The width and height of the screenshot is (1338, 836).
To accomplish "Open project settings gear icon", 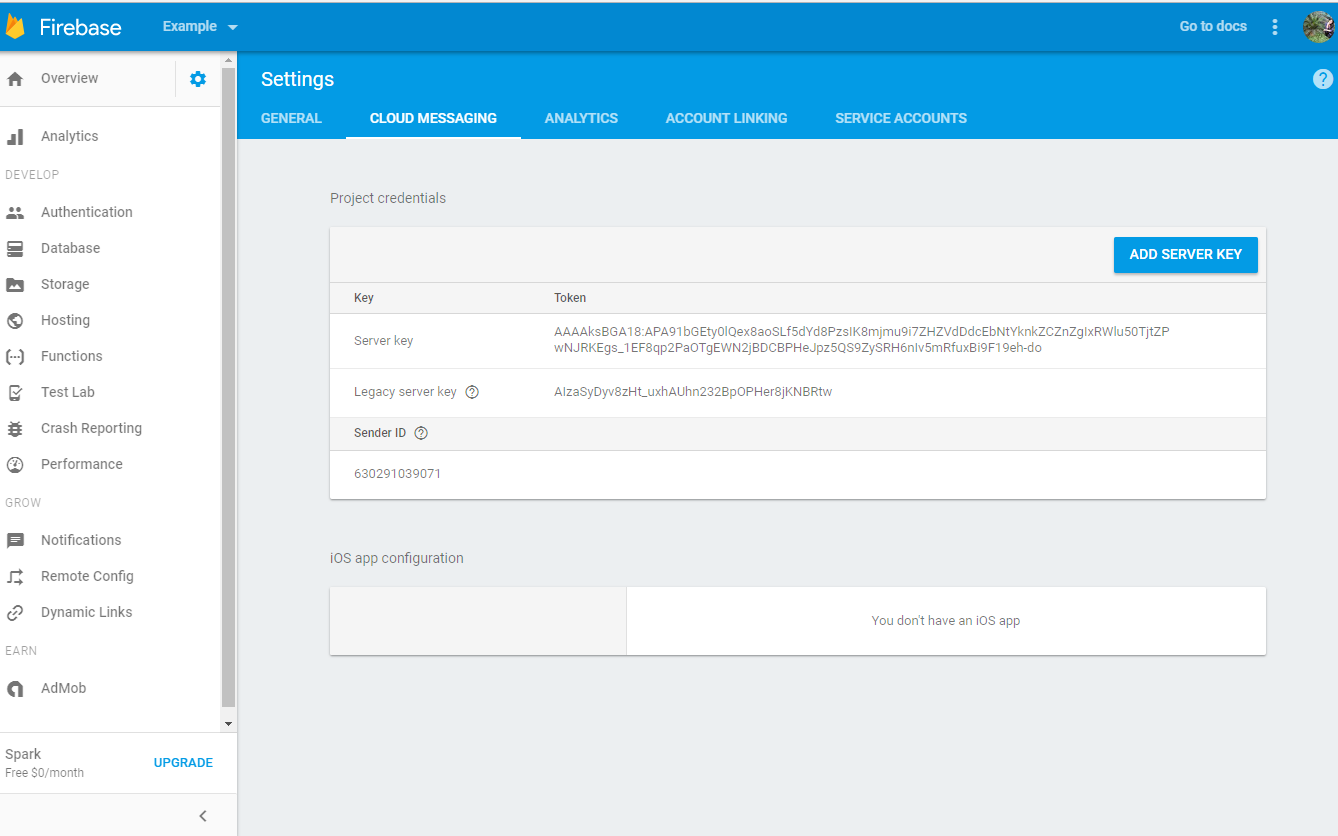I will pos(198,79).
